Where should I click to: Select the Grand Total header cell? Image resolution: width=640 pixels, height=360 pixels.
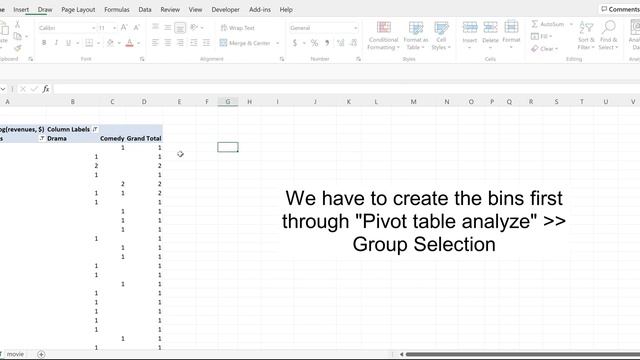coord(144,138)
